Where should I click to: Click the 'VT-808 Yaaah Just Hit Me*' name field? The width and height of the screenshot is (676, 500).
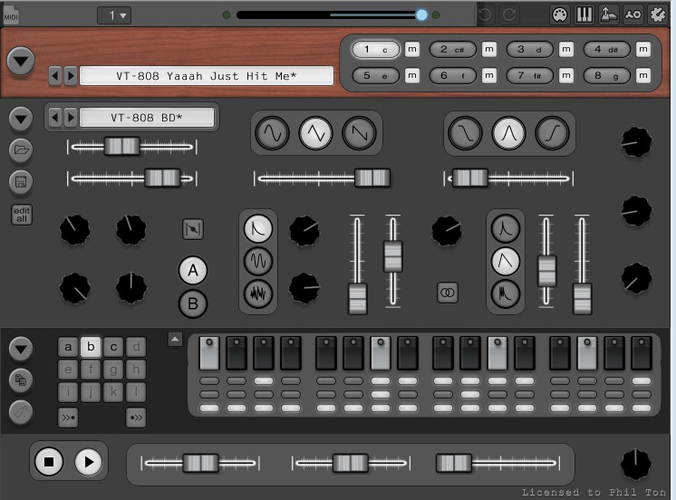[207, 76]
